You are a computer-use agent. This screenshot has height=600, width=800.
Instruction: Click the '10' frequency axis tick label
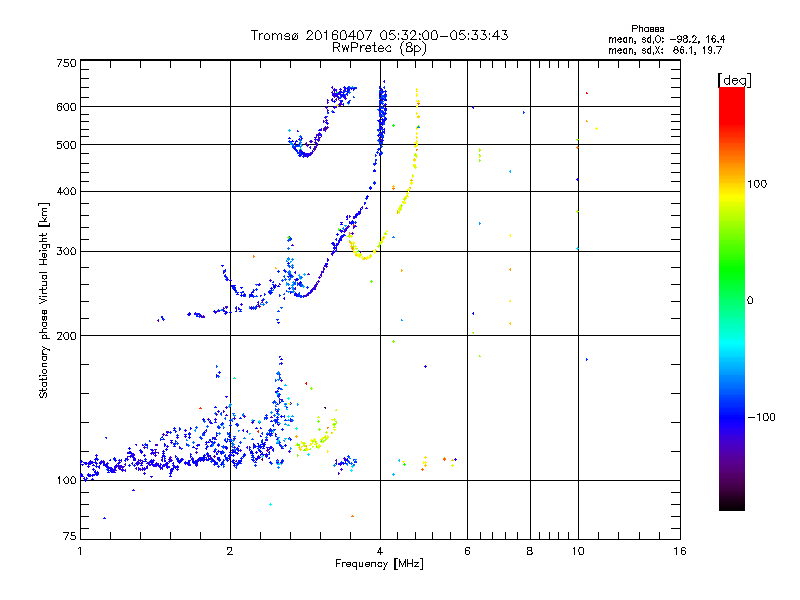click(x=578, y=551)
